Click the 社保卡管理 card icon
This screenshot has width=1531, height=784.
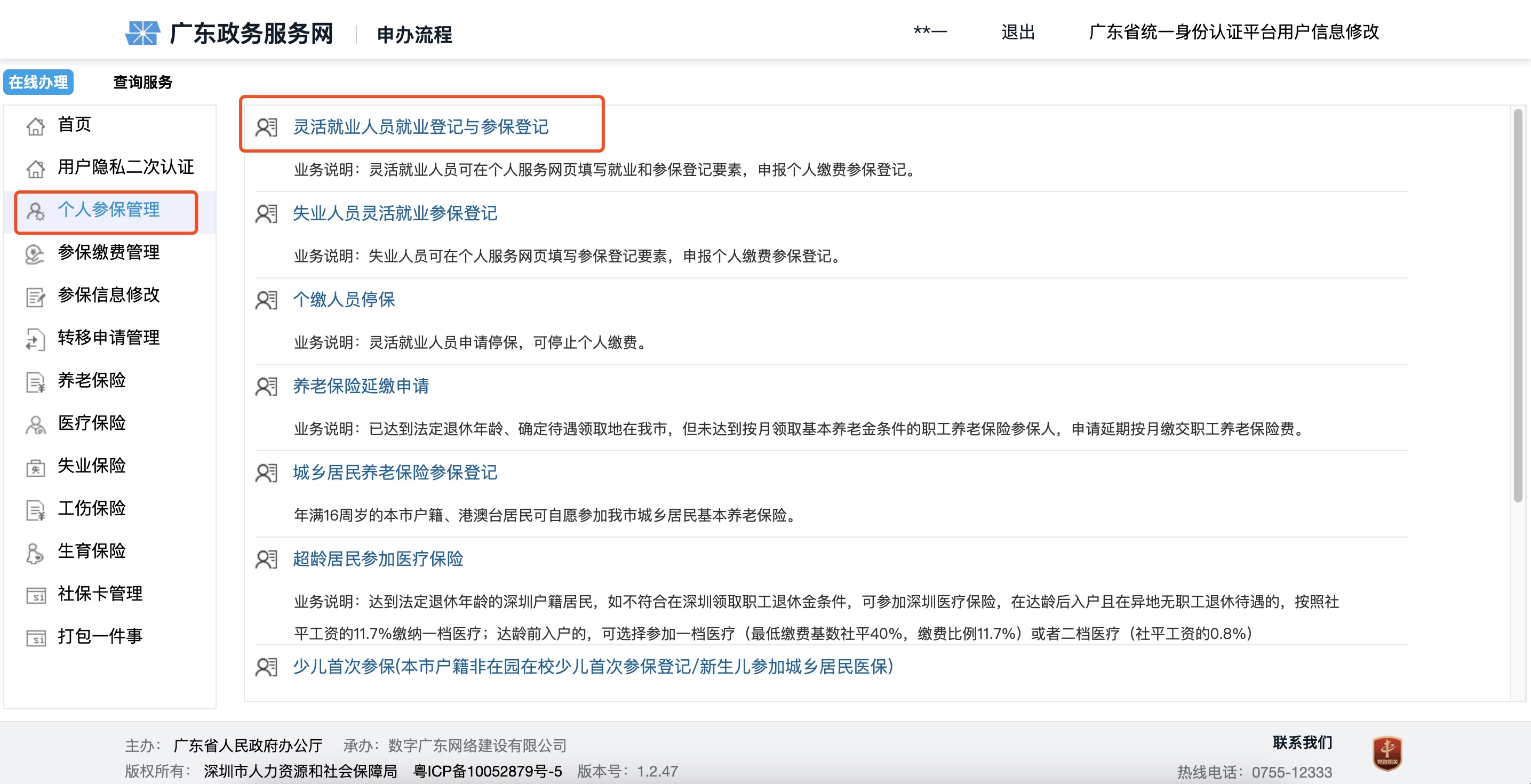point(35,593)
